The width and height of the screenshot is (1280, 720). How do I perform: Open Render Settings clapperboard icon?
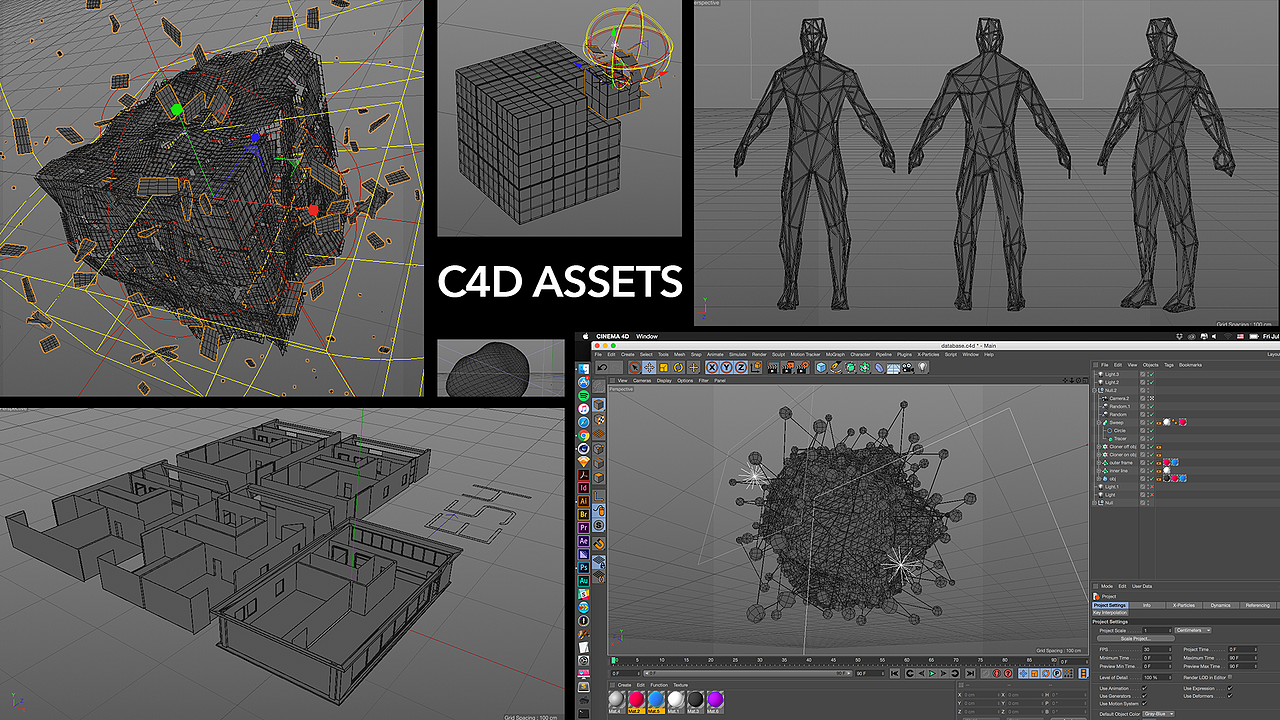pyautogui.click(x=803, y=367)
